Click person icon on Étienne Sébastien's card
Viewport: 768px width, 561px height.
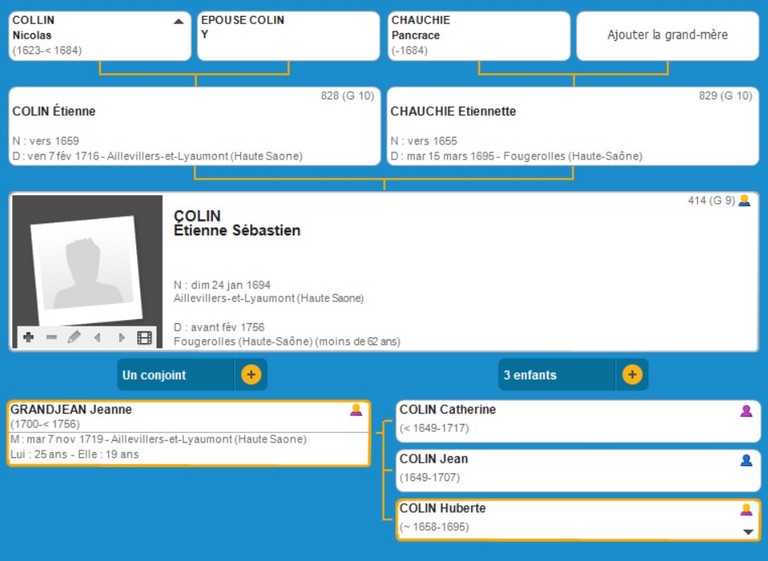[744, 201]
